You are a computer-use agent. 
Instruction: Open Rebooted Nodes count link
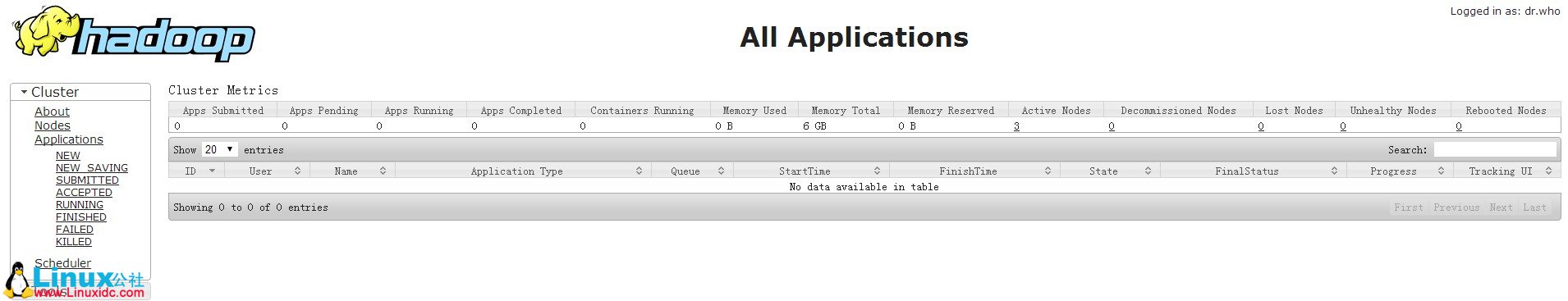[1459, 126]
